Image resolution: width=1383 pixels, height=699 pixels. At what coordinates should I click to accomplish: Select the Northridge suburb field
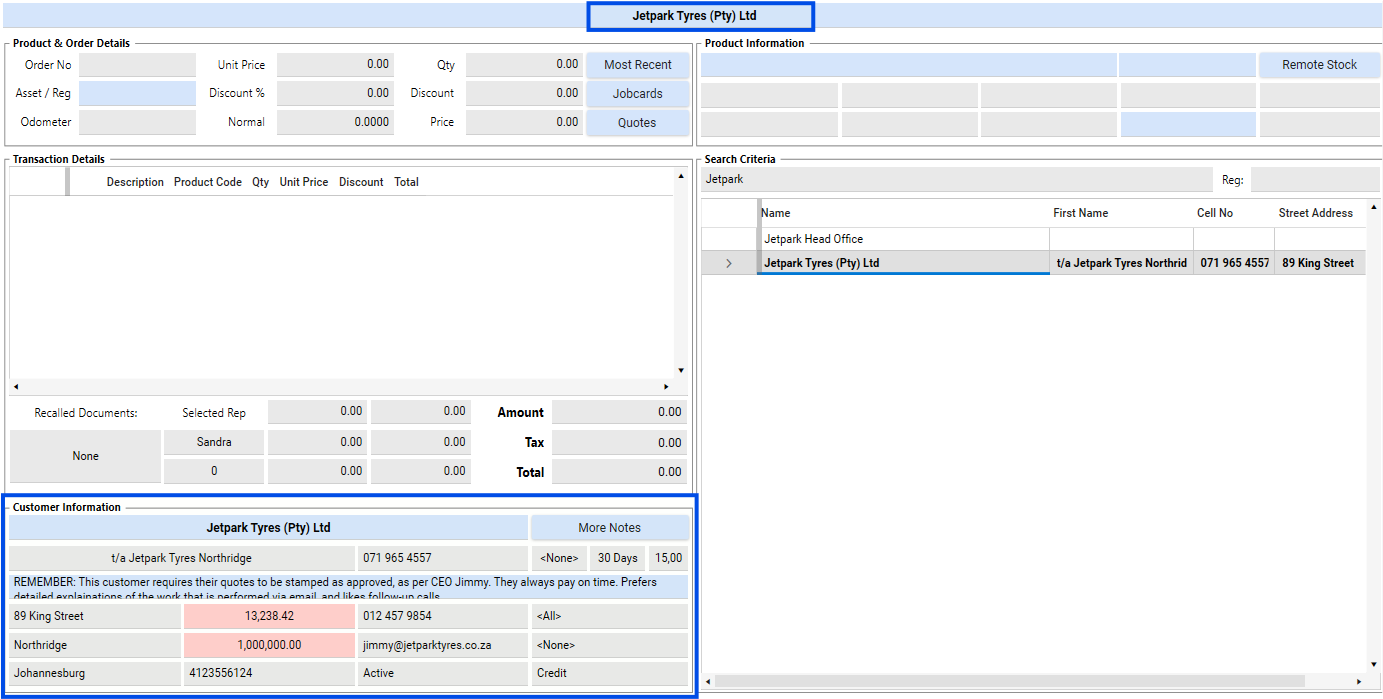point(96,645)
